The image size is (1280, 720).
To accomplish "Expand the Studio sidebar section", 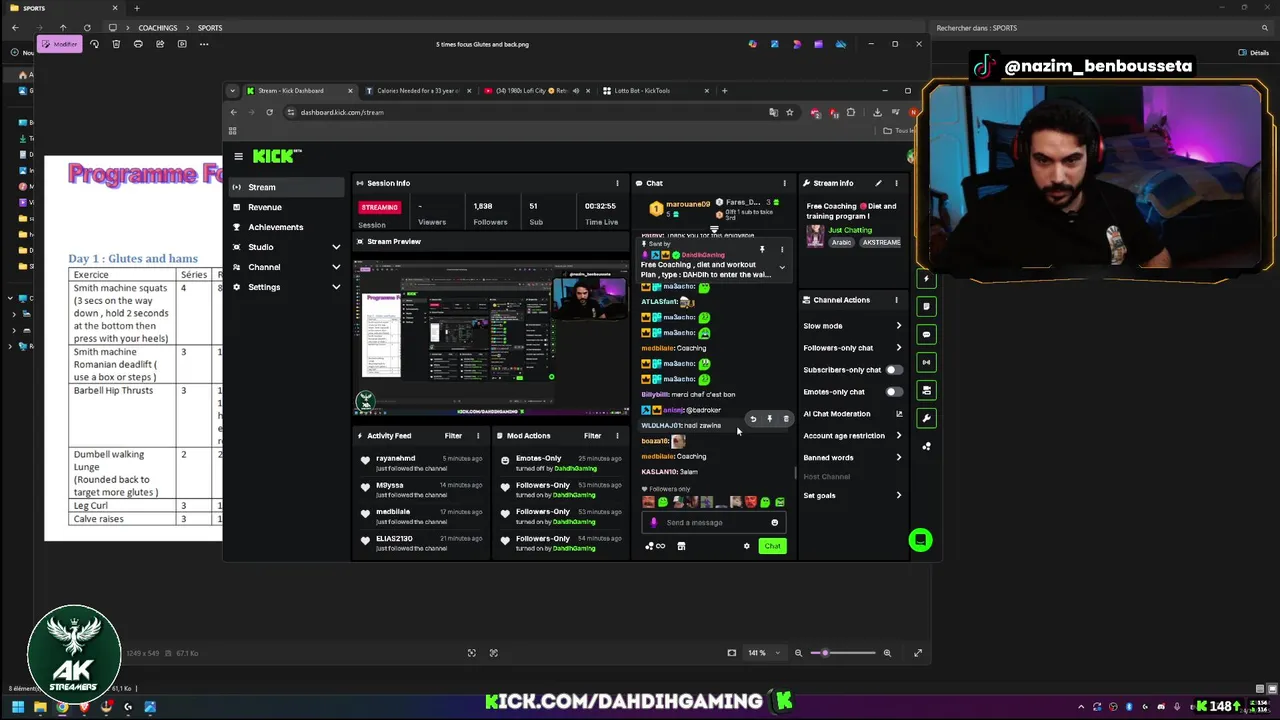I will click(x=336, y=247).
